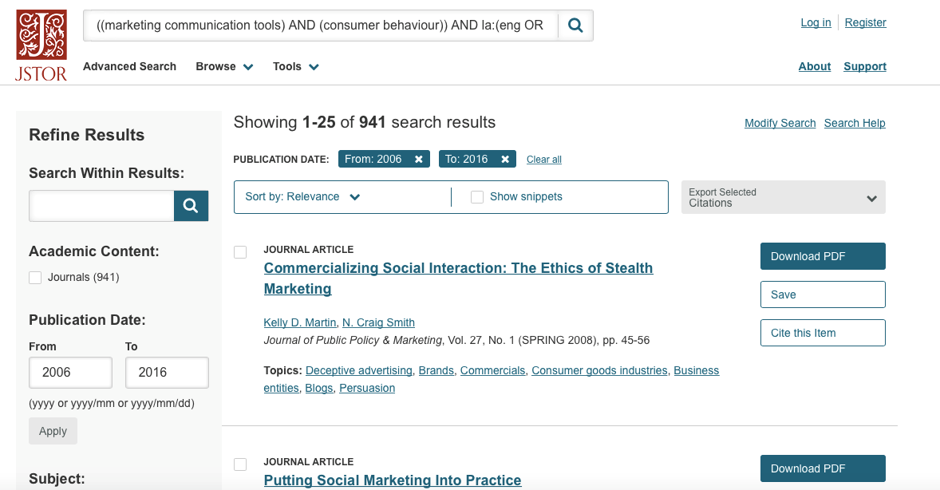This screenshot has width=940, height=490.
Task: View author N. Craig Smith
Action: [x=378, y=323]
